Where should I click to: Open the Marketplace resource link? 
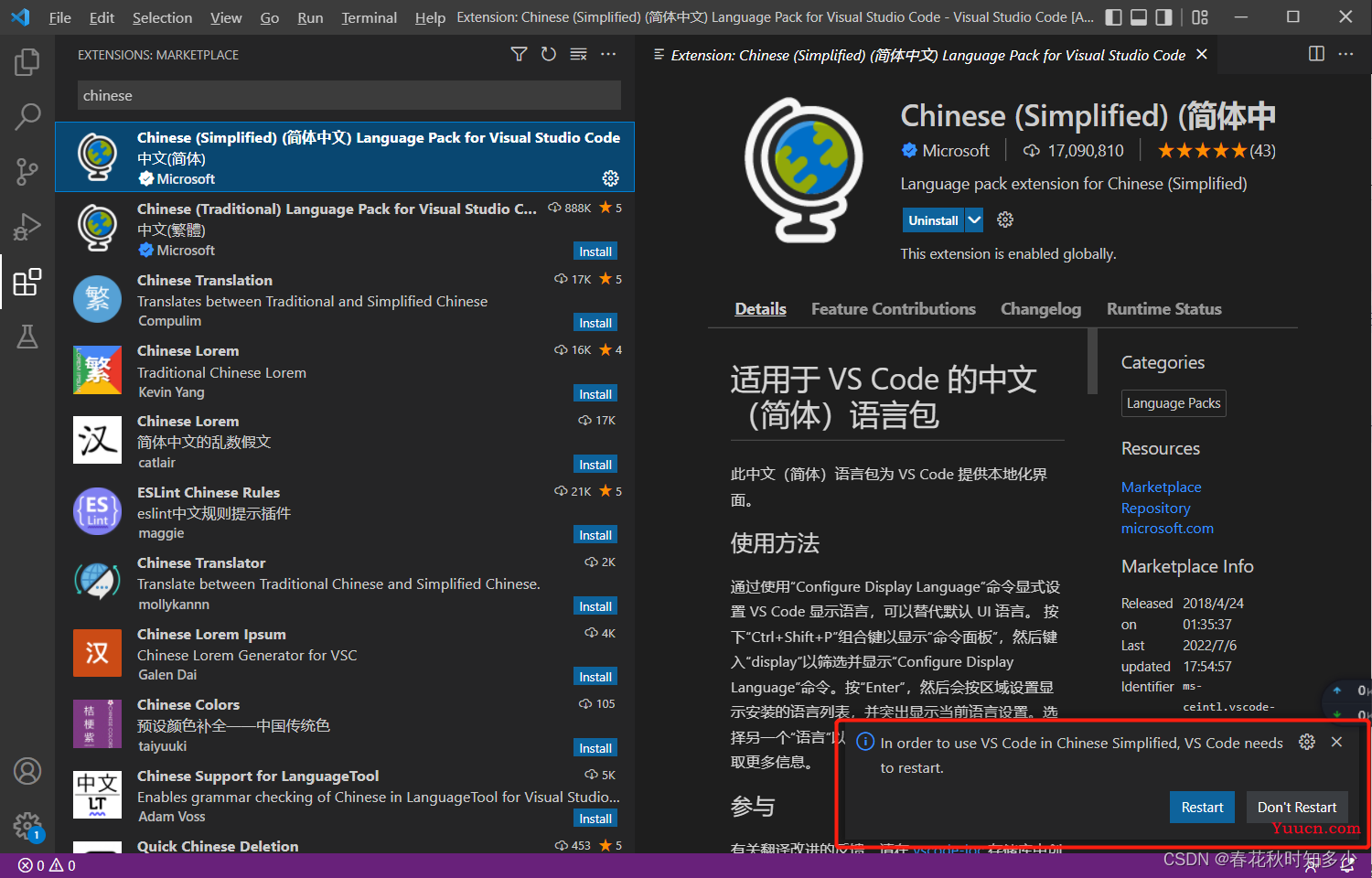pos(1161,487)
